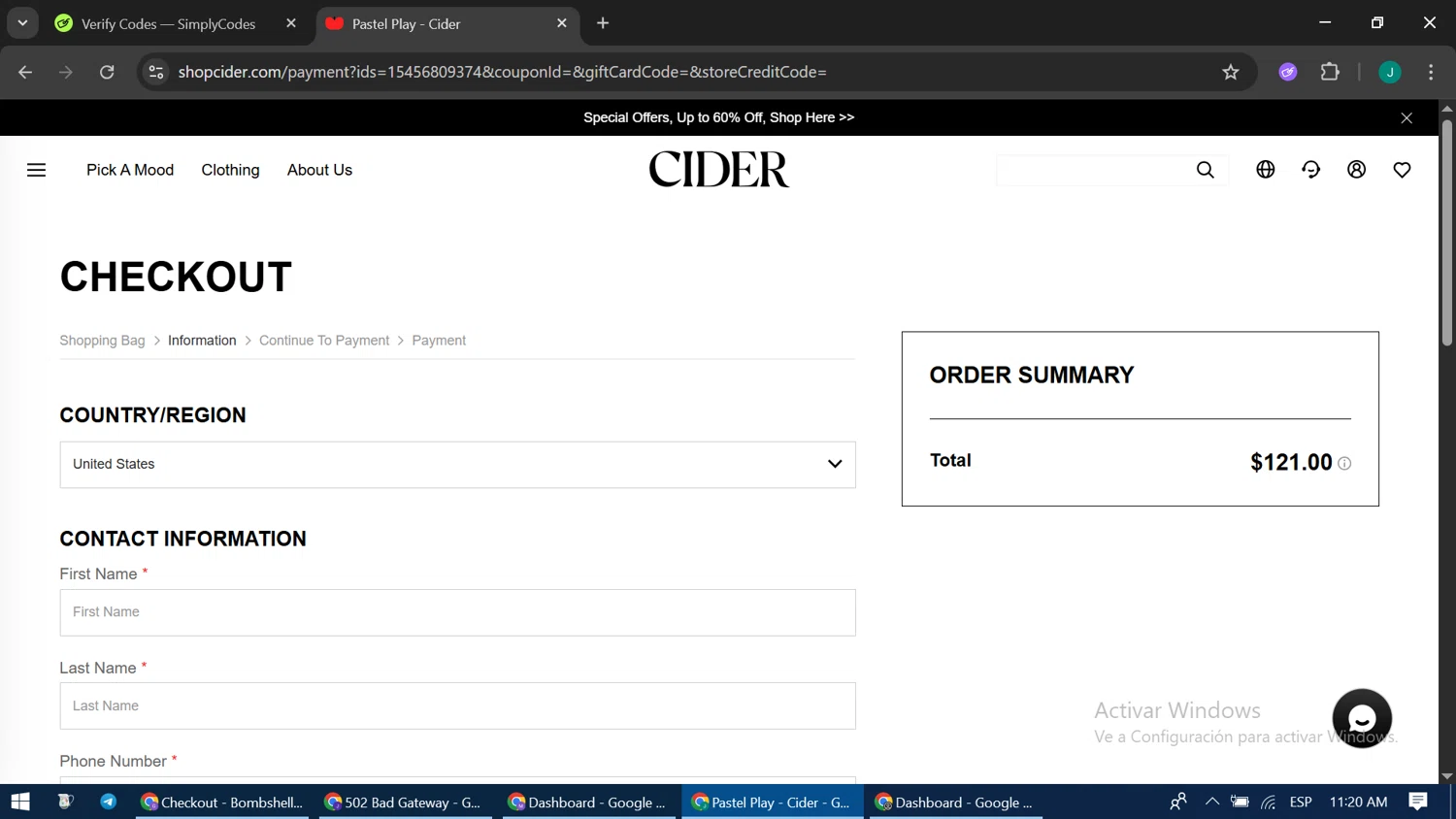This screenshot has height=819, width=1456.
Task: Select the Pastel Play - Cider tab
Action: point(447,23)
